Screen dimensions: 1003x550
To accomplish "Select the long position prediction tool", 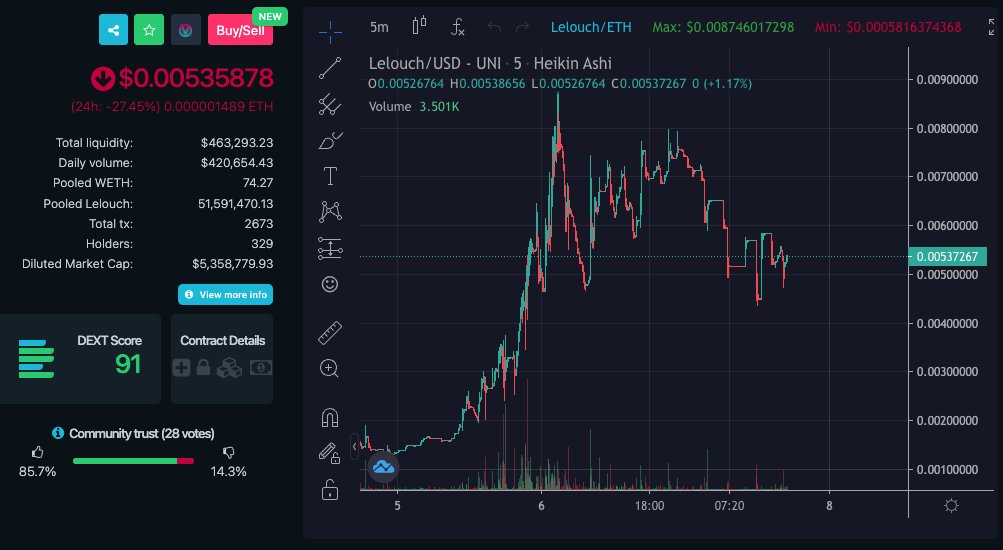I will coord(330,248).
